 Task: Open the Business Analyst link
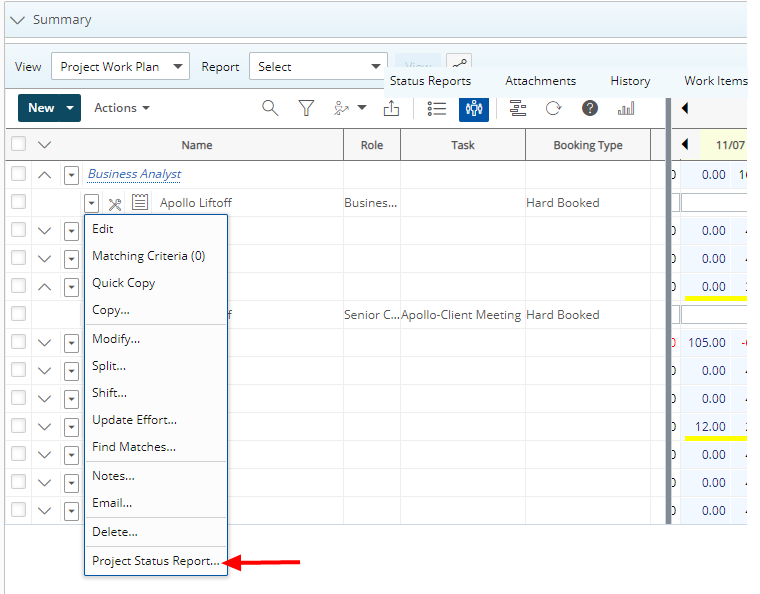pos(134,174)
